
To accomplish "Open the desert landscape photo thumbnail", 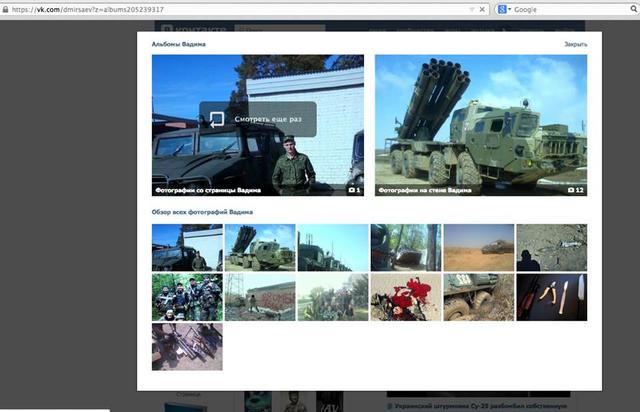I will (478, 247).
